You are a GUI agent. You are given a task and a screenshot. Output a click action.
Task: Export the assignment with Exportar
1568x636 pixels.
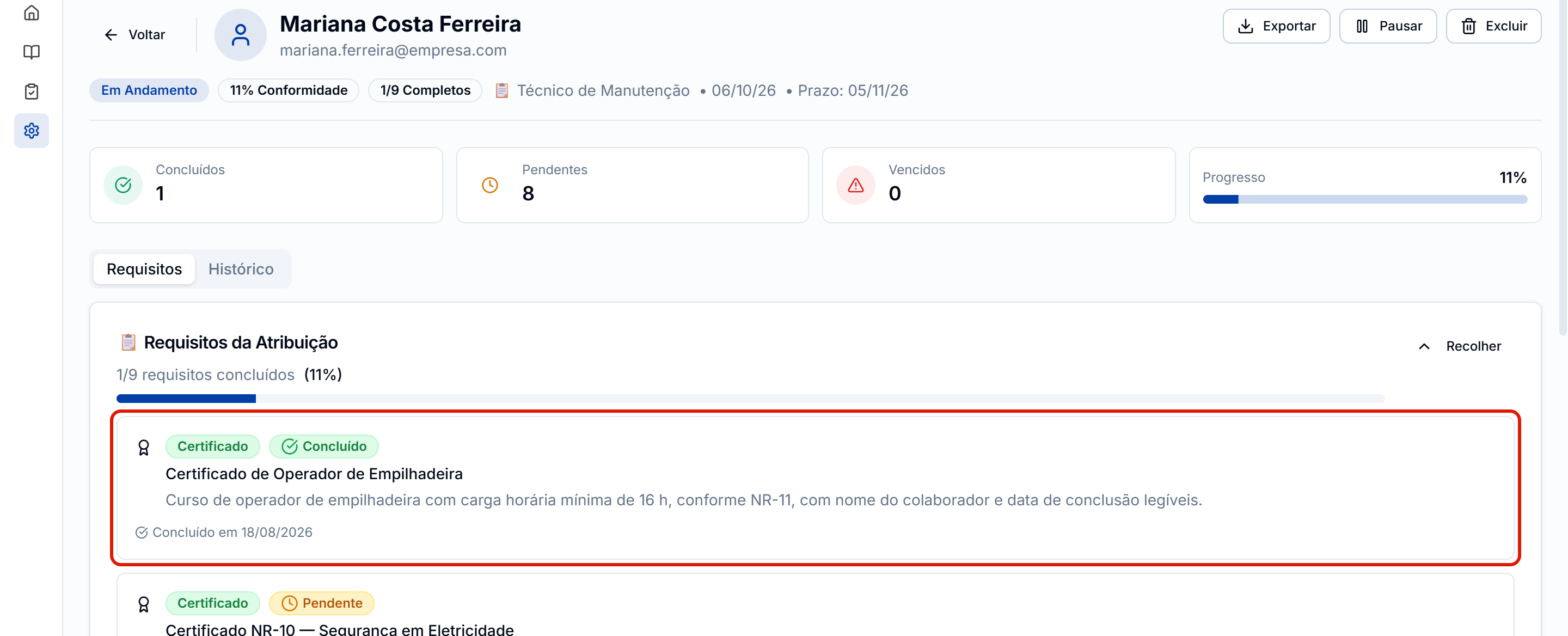[1276, 26]
